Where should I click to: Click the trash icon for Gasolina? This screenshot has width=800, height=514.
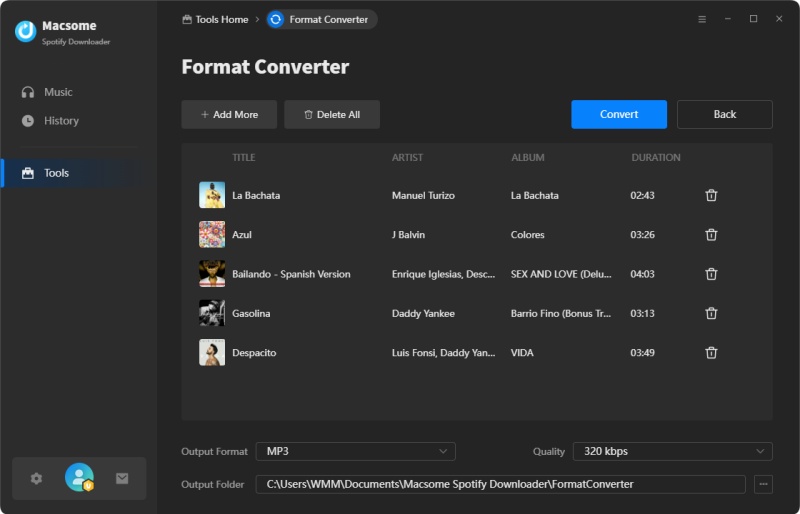pos(711,313)
